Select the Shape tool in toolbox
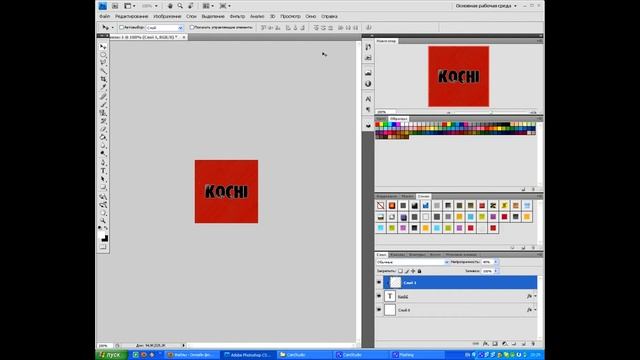 click(x=103, y=188)
